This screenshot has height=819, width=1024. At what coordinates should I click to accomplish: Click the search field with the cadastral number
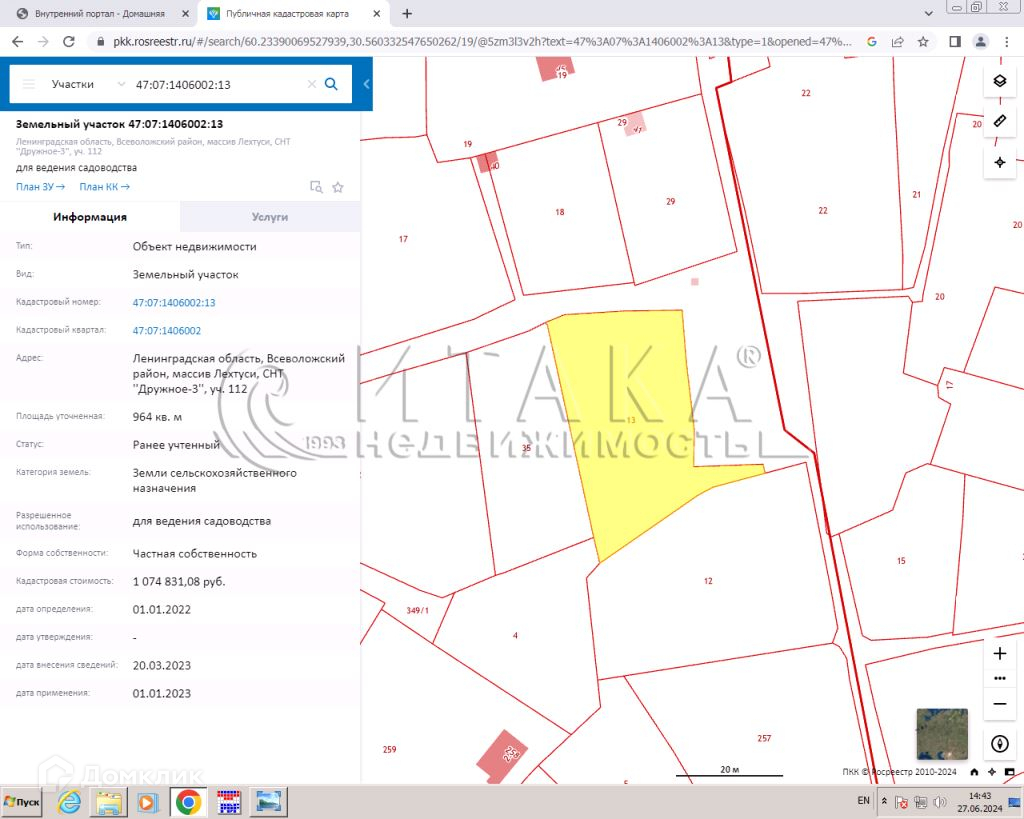point(215,85)
